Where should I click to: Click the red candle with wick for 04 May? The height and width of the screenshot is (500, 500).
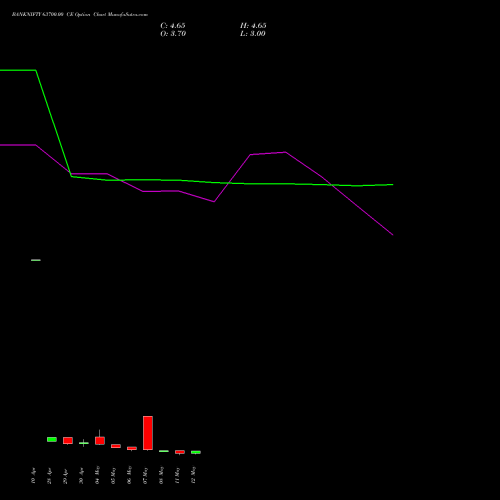pyautogui.click(x=100, y=440)
